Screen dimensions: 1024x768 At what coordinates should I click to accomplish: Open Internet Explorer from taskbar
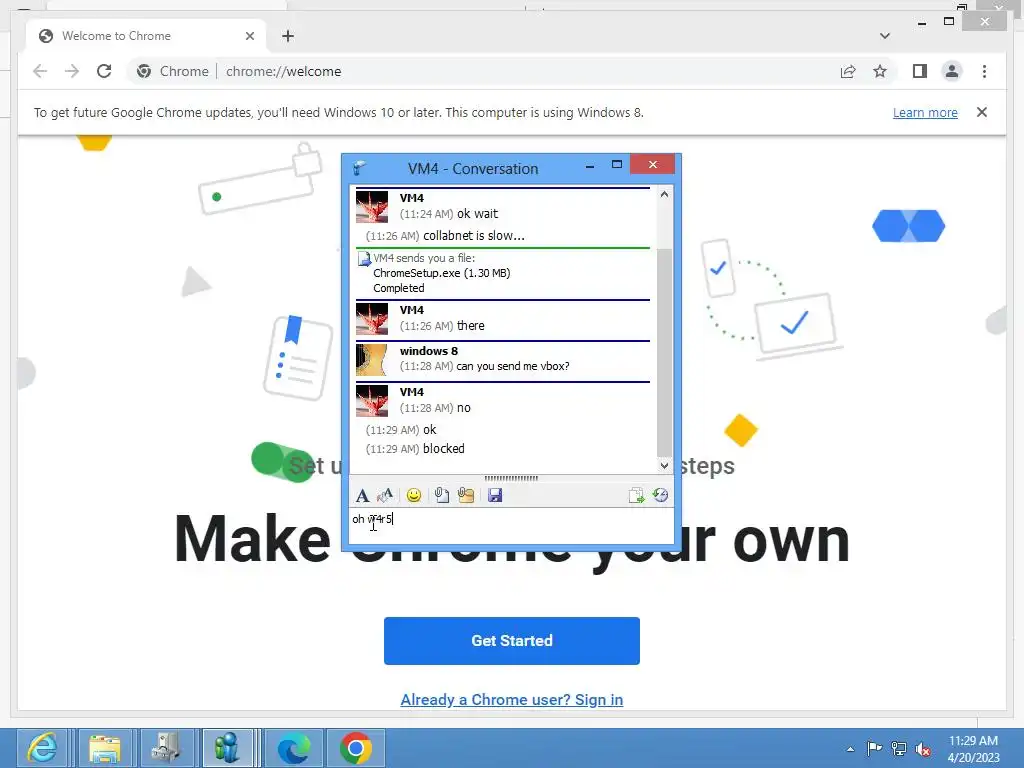coord(42,748)
